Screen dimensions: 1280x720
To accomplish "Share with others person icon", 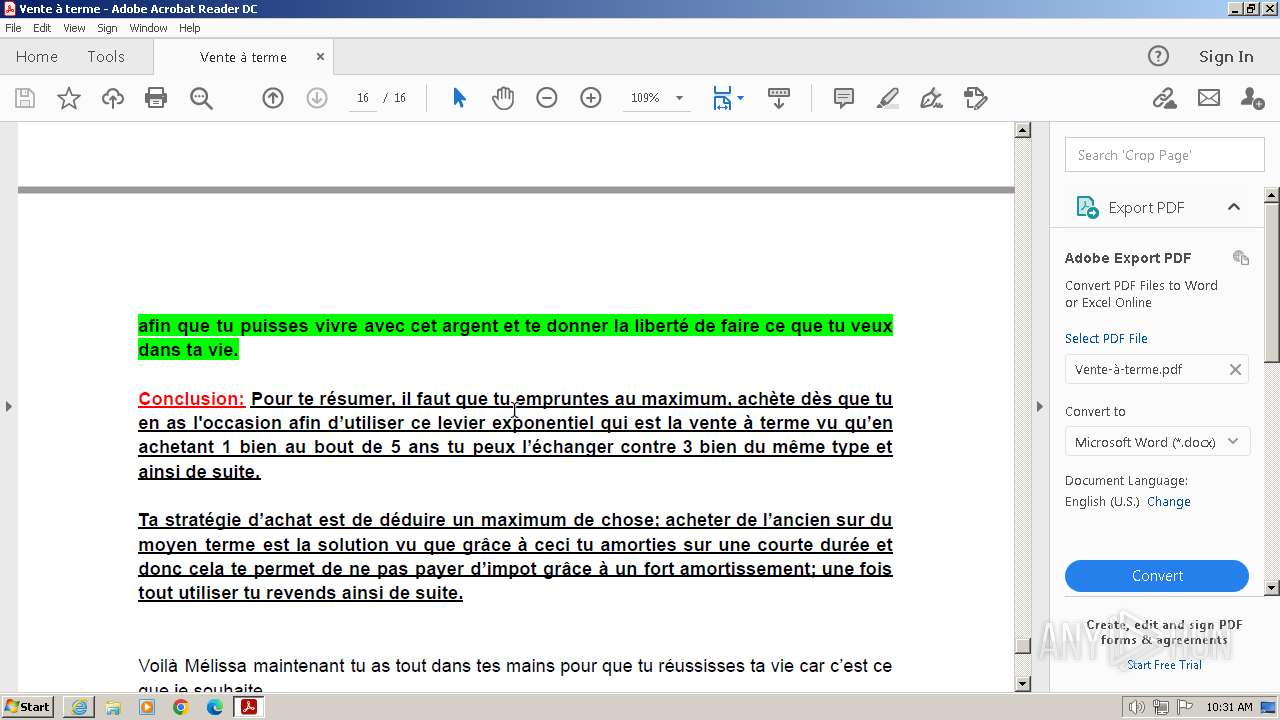I will [x=1252, y=98].
